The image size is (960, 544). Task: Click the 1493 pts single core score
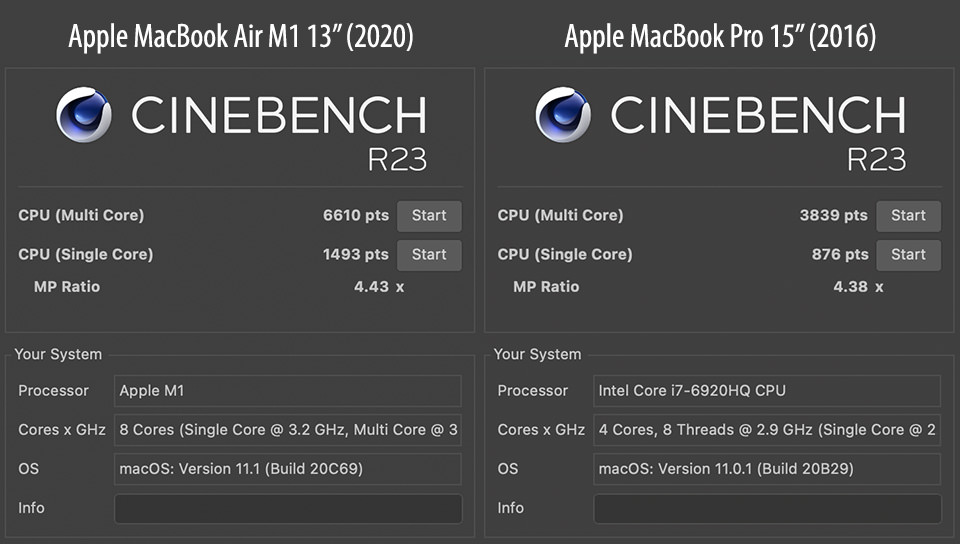click(356, 255)
